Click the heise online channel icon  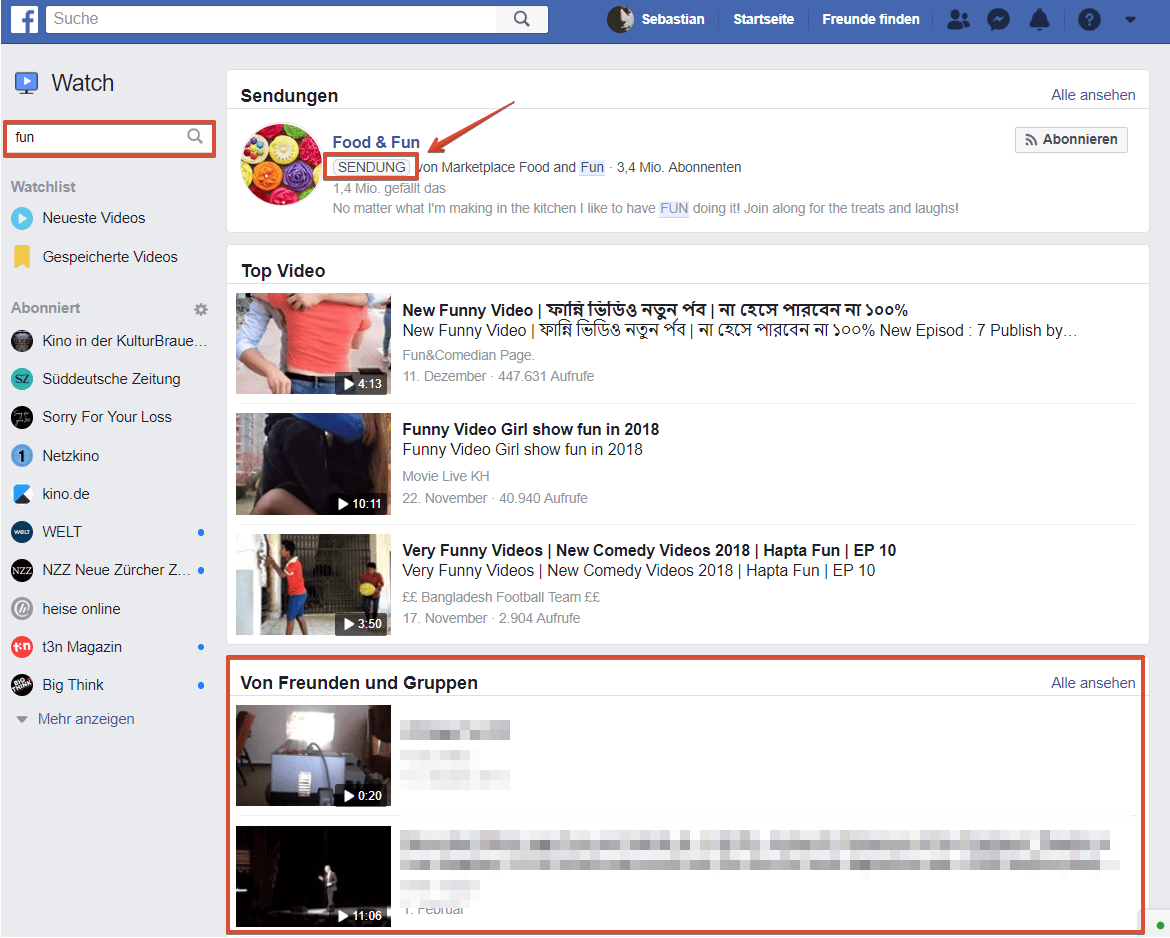tap(22, 609)
